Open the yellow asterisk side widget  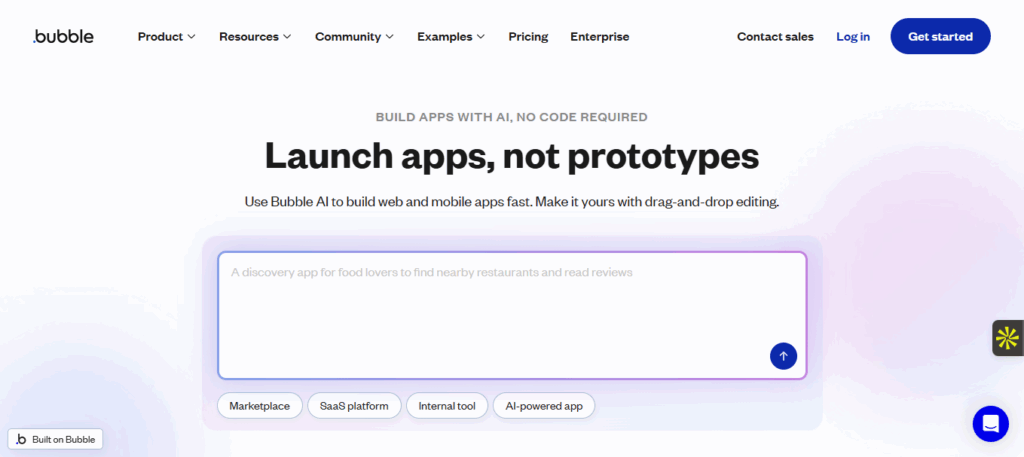(x=1007, y=338)
